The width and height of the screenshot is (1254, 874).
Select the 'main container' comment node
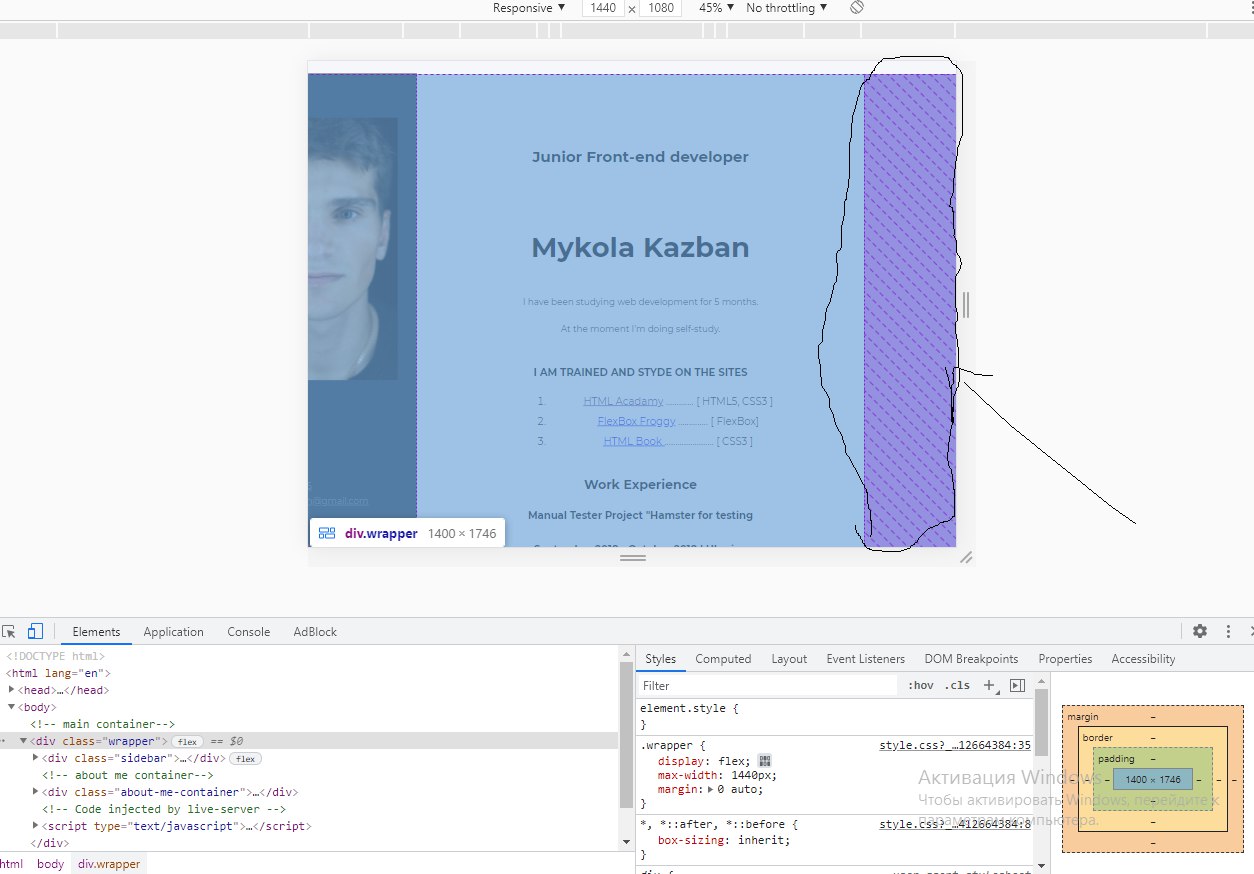pyautogui.click(x=102, y=724)
